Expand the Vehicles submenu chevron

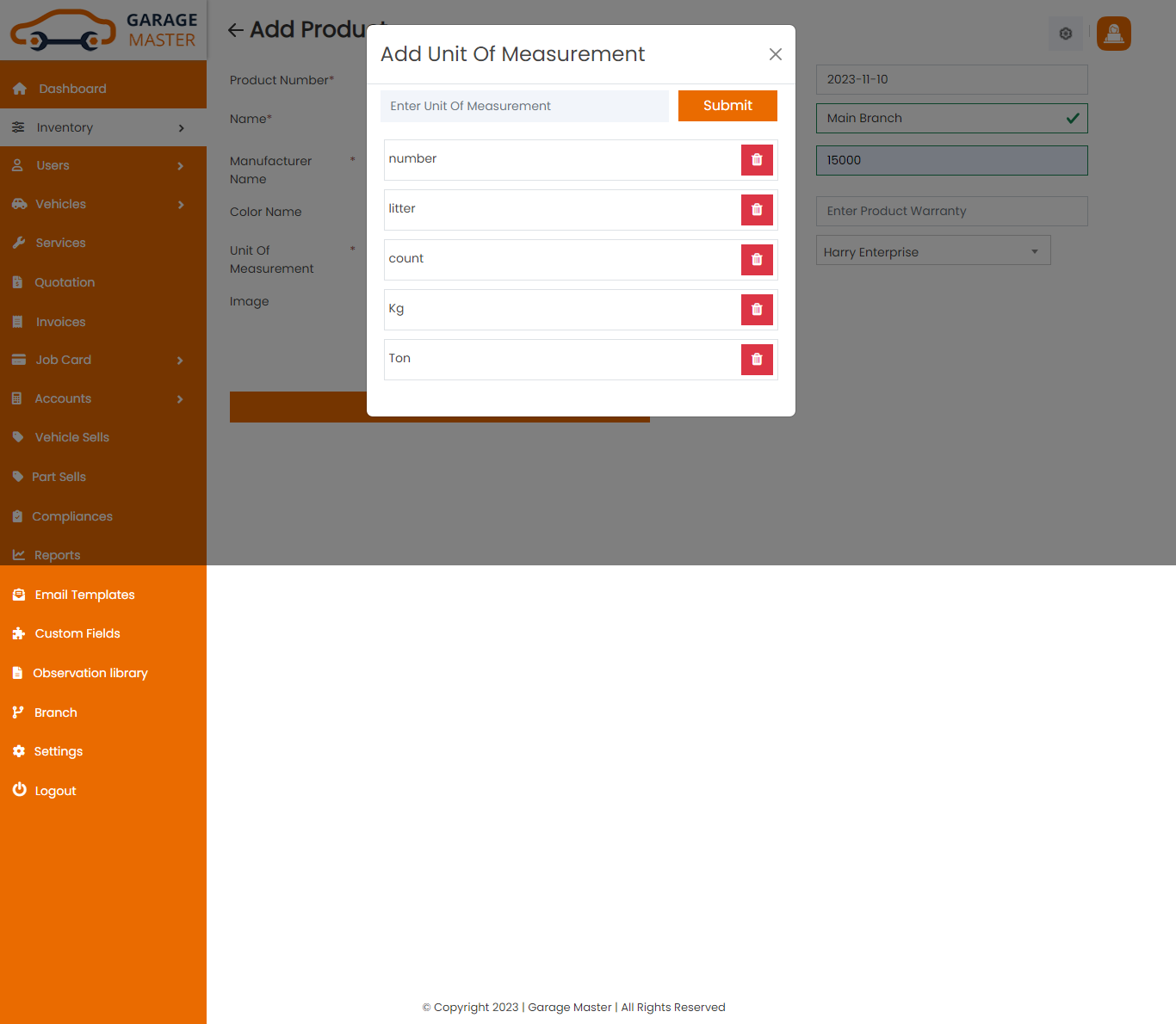point(181,205)
